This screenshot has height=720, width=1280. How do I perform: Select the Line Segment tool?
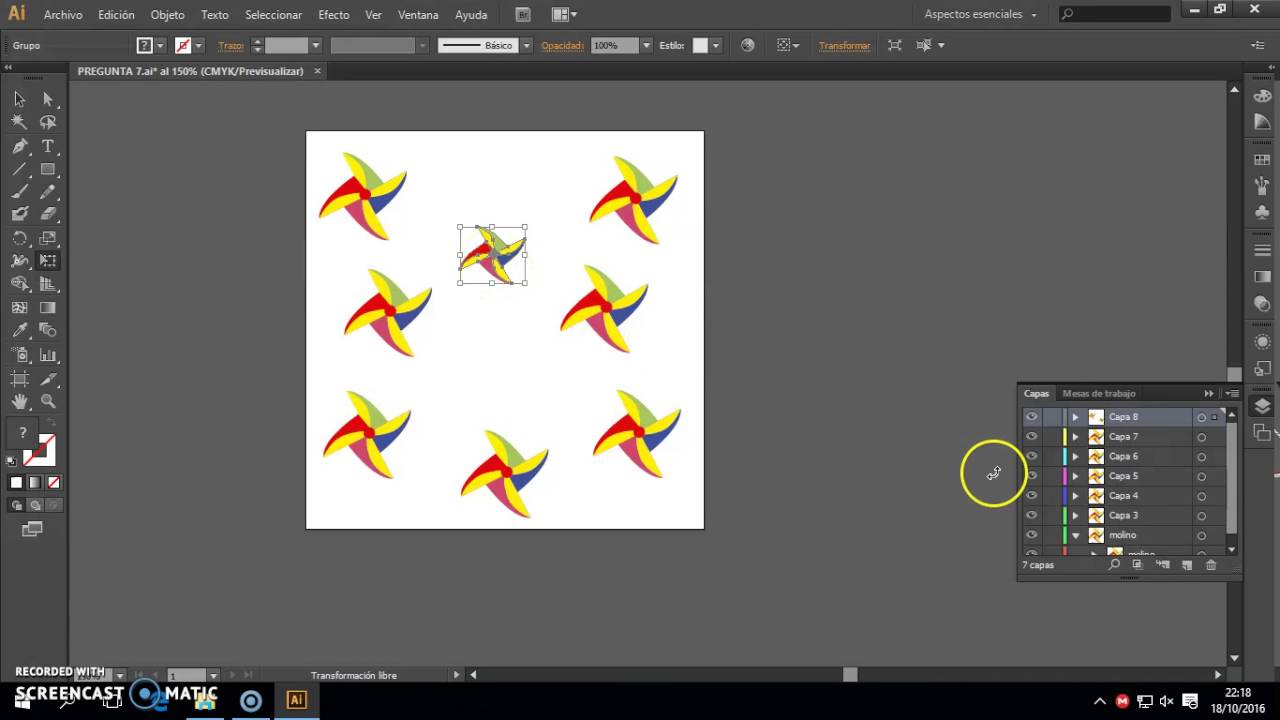point(19,169)
